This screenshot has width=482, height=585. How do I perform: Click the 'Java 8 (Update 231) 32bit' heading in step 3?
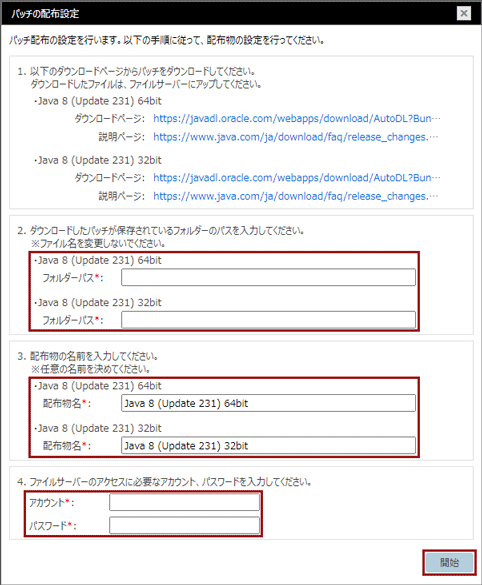(x=99, y=428)
